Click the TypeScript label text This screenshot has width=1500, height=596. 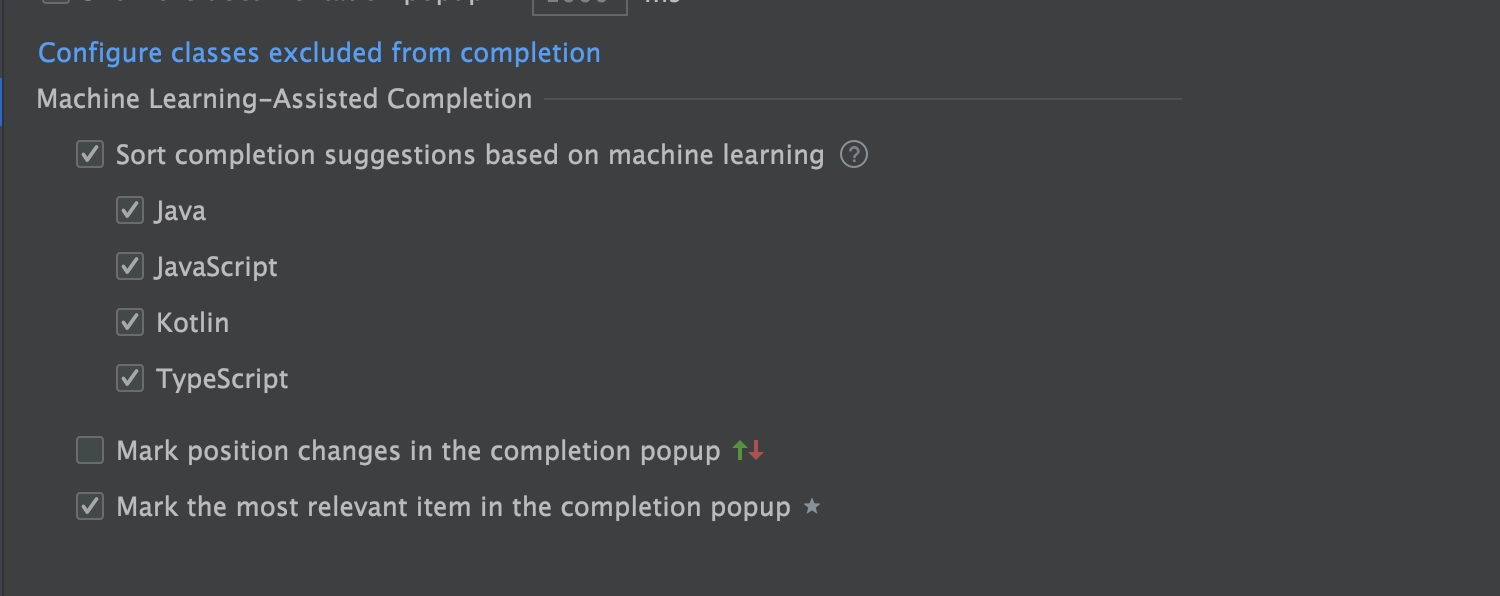[x=222, y=380]
